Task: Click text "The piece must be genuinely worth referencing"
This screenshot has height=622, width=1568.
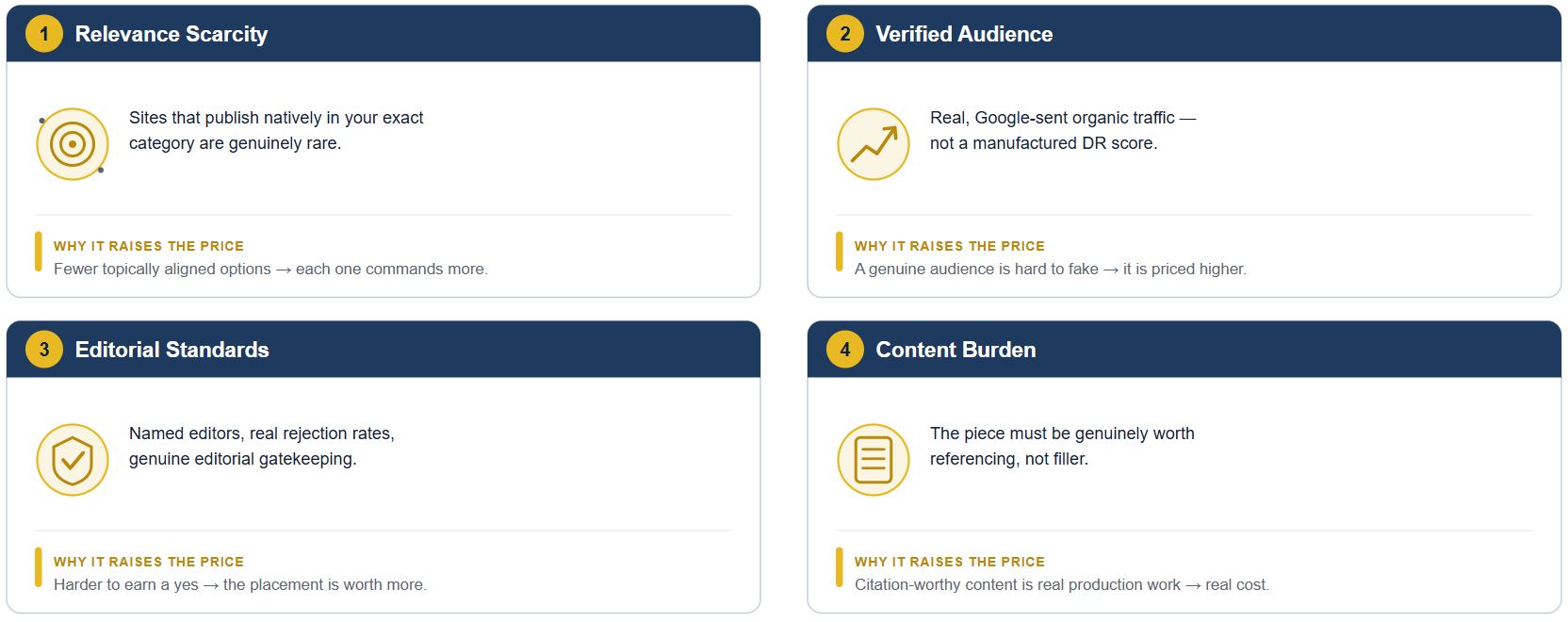Action: pos(1062,446)
